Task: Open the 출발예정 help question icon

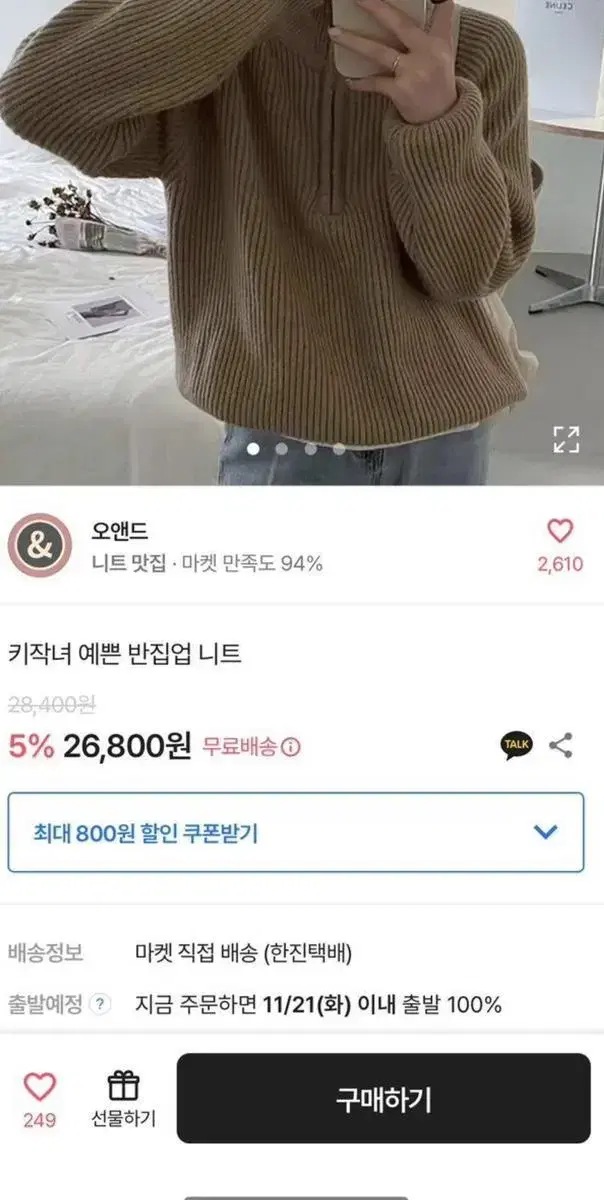Action: pyautogui.click(x=100, y=1004)
